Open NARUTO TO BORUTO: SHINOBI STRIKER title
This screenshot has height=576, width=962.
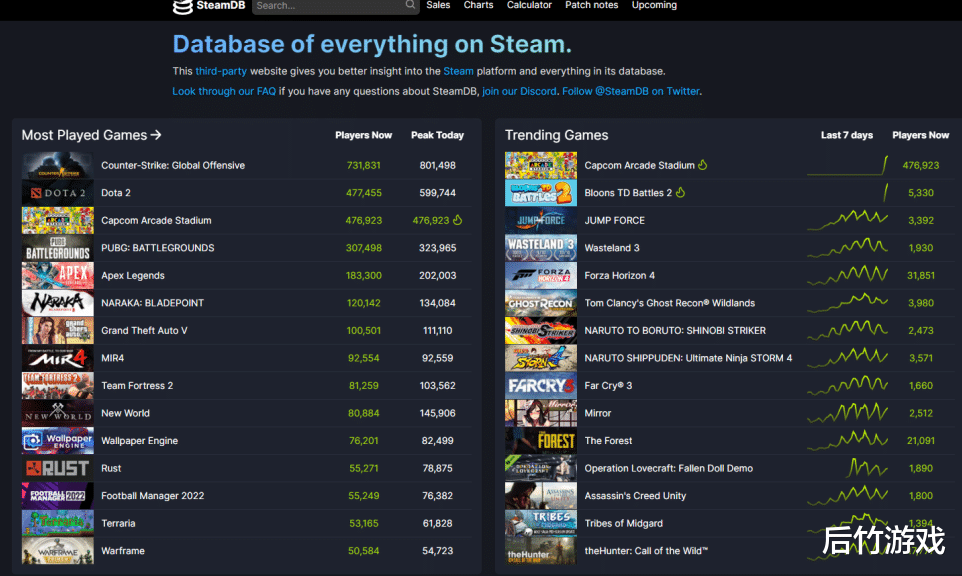click(675, 331)
